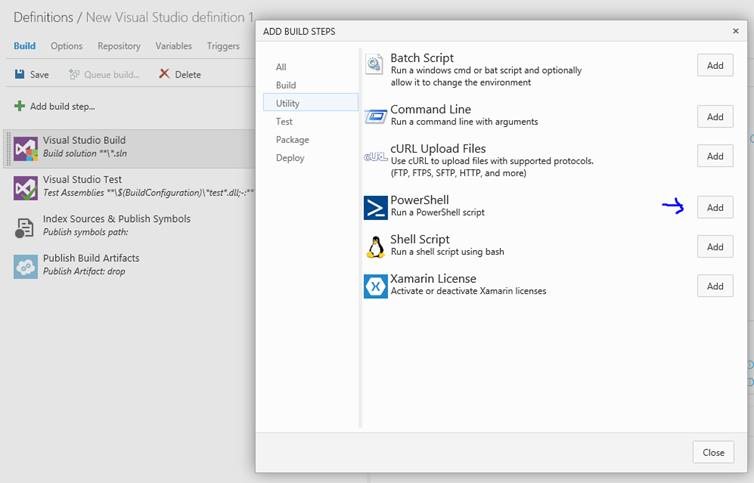This screenshot has width=754, height=483.
Task: Add the Batch Script build step
Action: [715, 65]
